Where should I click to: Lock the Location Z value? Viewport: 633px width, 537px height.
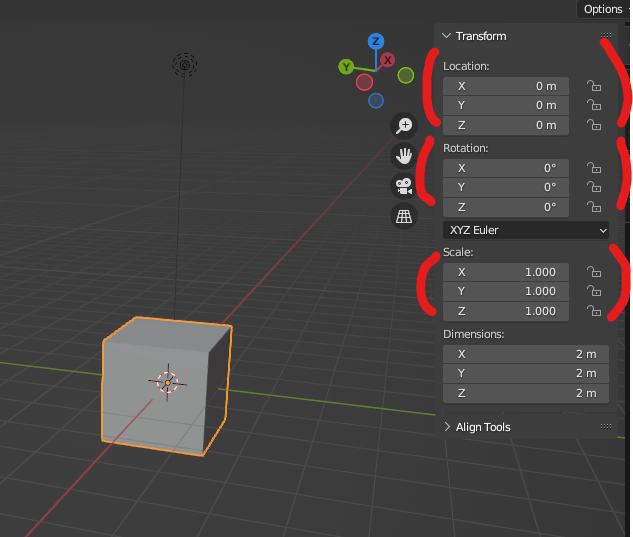click(x=593, y=125)
